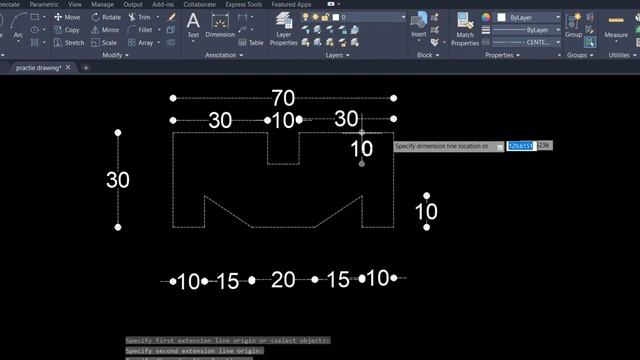Activate the Rotate command

[x=106, y=17]
